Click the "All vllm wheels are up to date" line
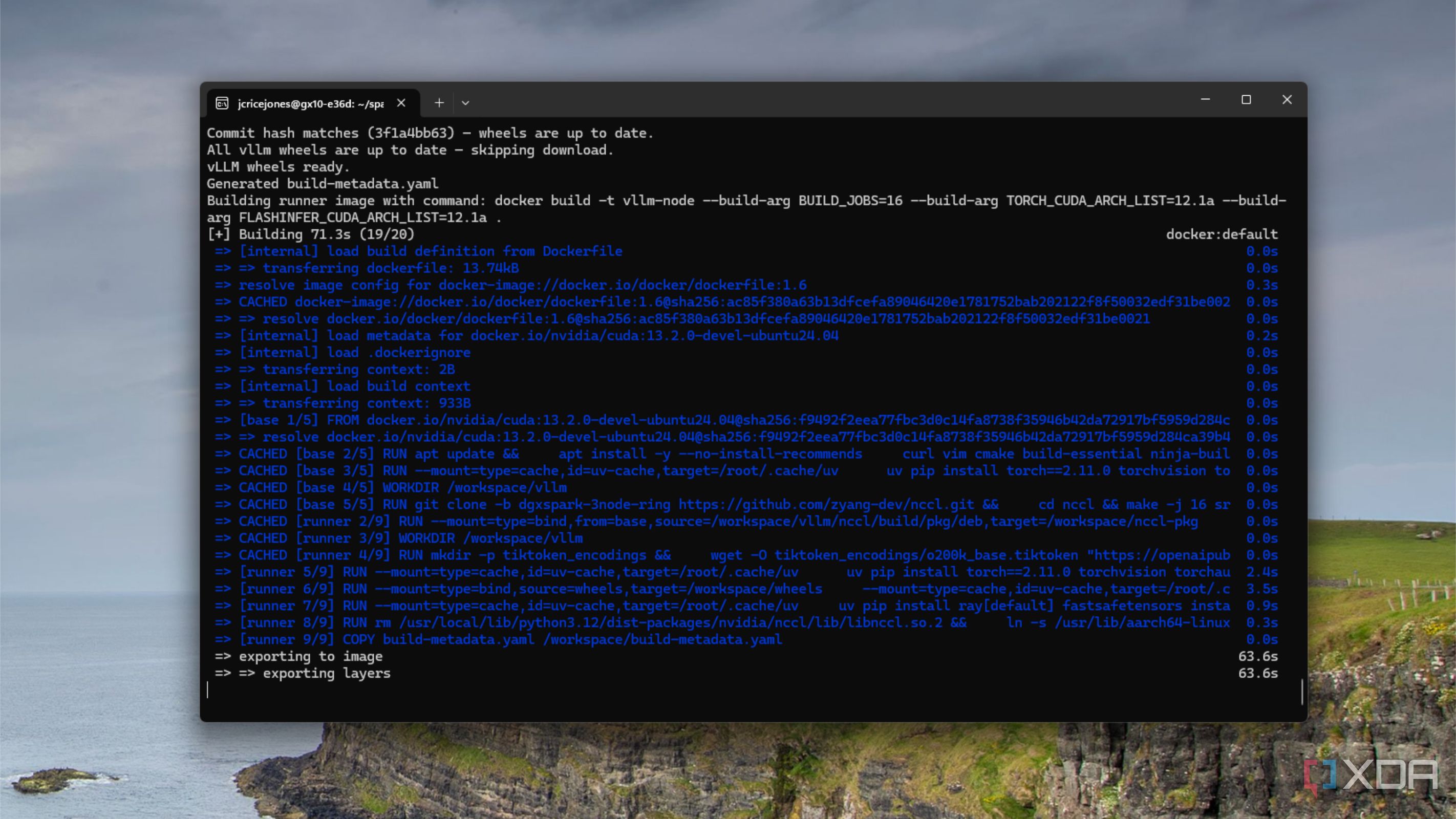The width and height of the screenshot is (1456, 819). point(410,150)
